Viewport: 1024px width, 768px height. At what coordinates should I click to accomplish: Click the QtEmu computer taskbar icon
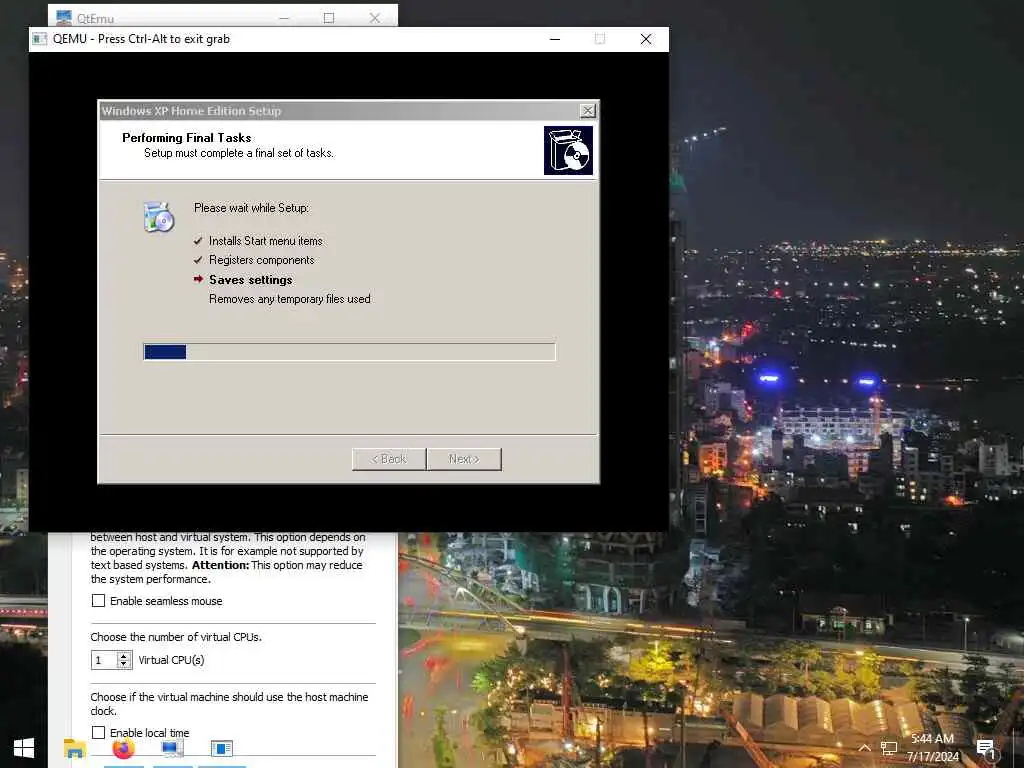point(172,748)
